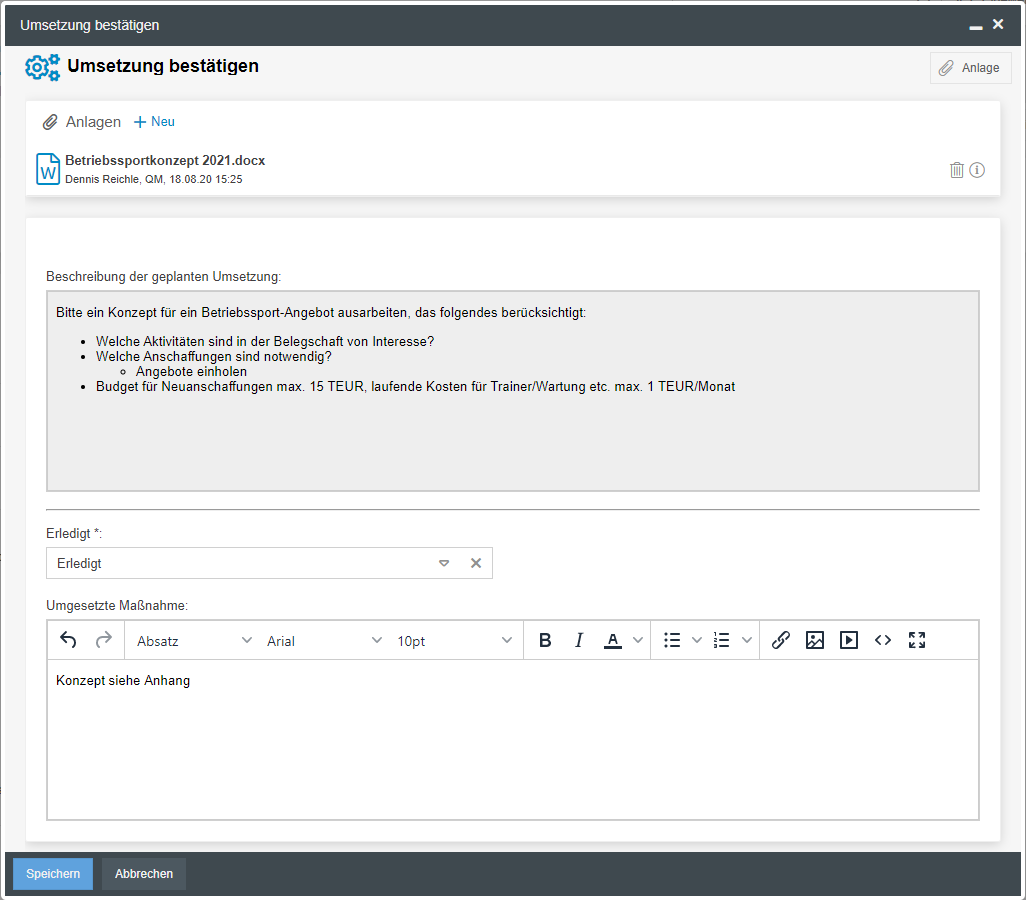Toggle italic text formatting
Image resolution: width=1026 pixels, height=900 pixels.
[x=579, y=641]
